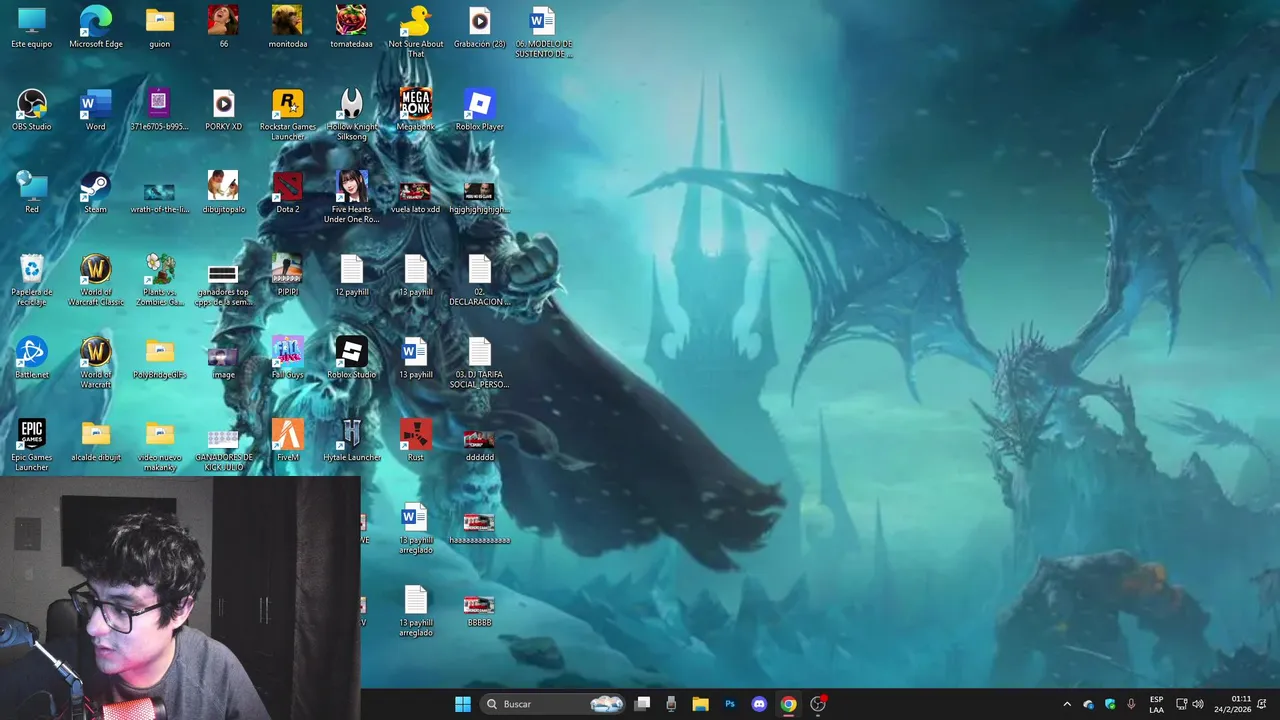Click the microphone tray icon
This screenshot has height=720, width=1280.
[x=1131, y=704]
